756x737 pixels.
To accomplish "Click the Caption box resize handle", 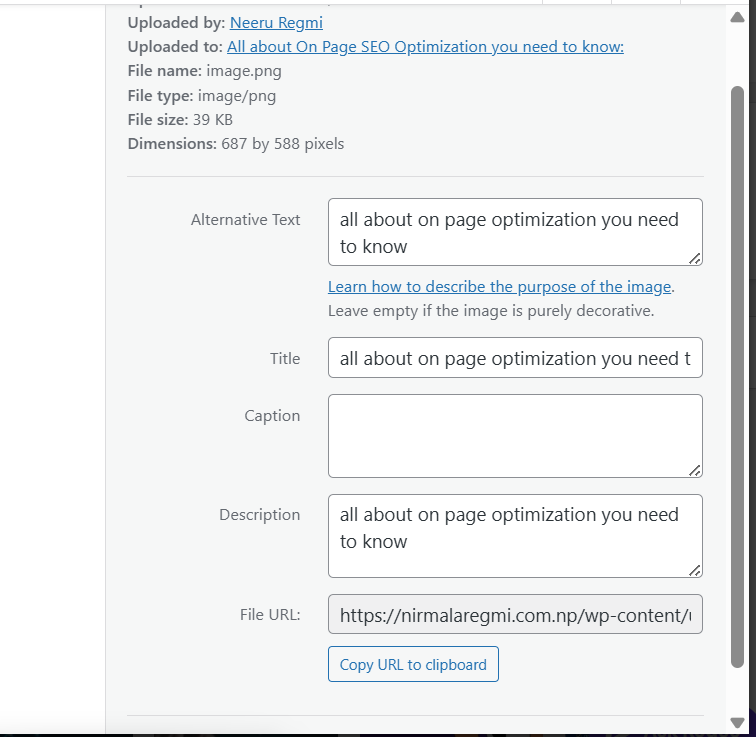I will (x=695, y=470).
